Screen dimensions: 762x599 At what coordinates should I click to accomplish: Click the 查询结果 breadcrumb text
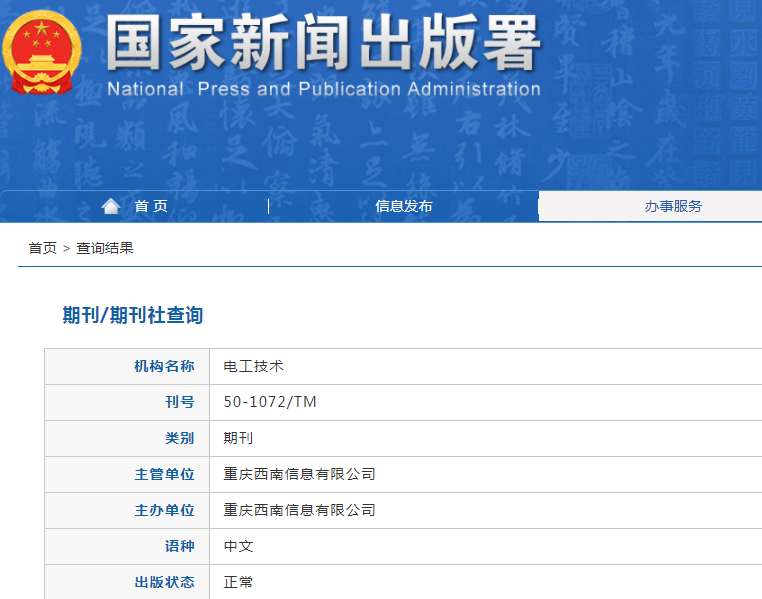pyautogui.click(x=105, y=248)
